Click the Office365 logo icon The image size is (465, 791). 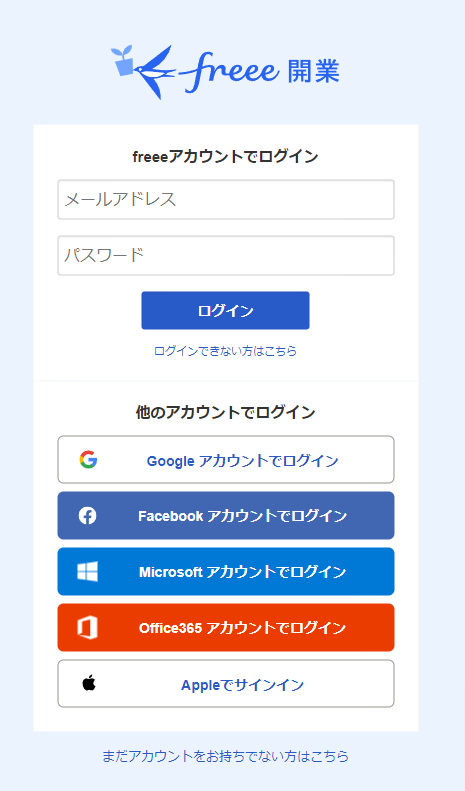click(x=87, y=628)
